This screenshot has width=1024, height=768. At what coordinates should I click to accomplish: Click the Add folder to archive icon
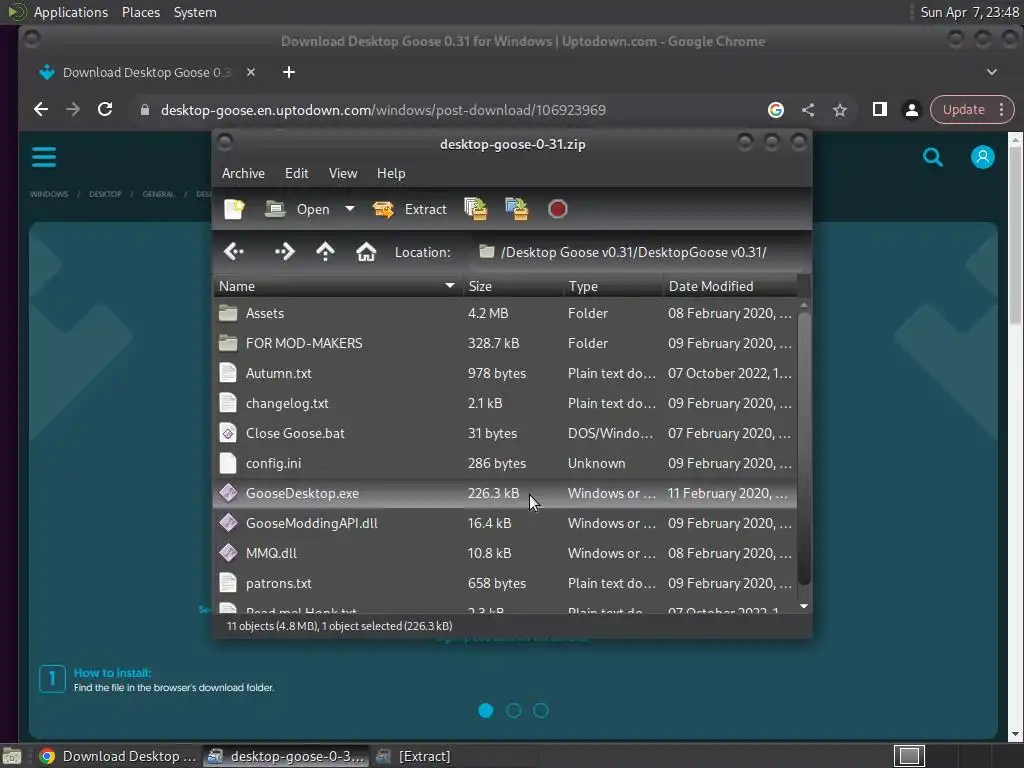[517, 209]
